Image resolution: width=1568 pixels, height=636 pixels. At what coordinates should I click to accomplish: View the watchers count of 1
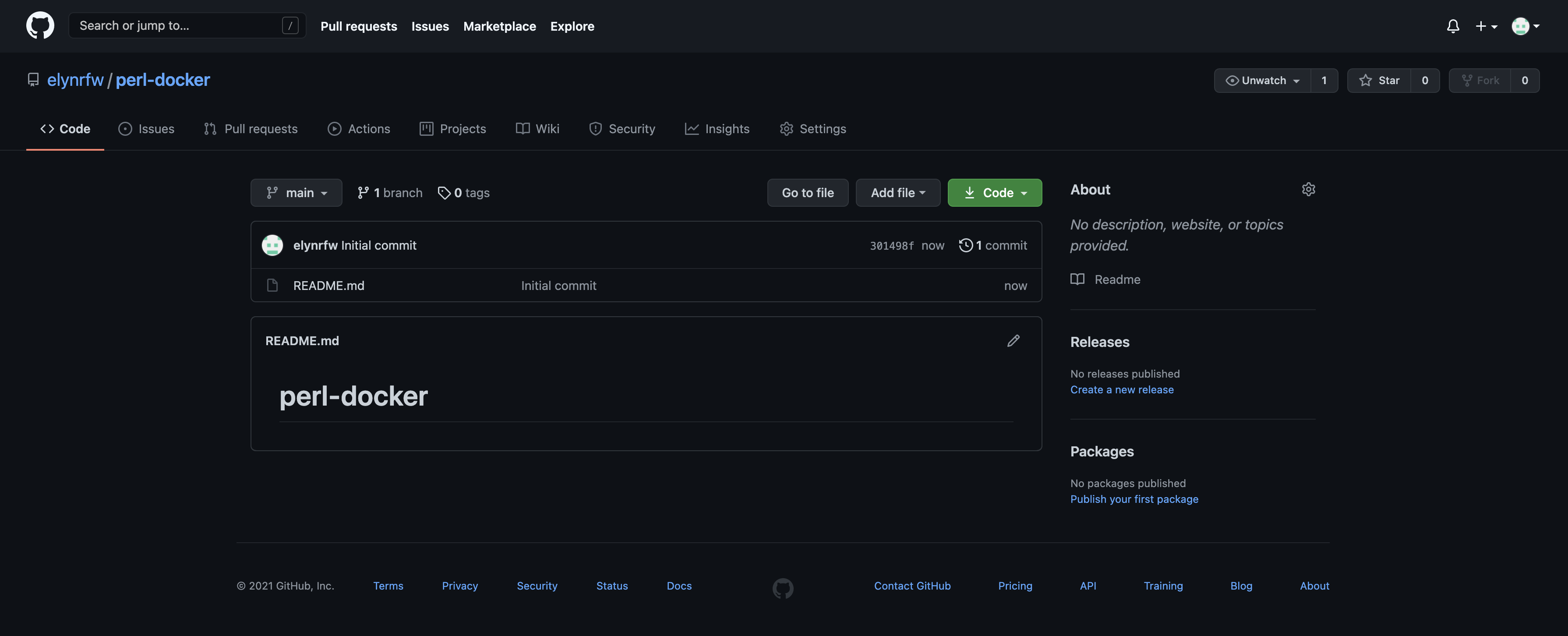pos(1324,80)
